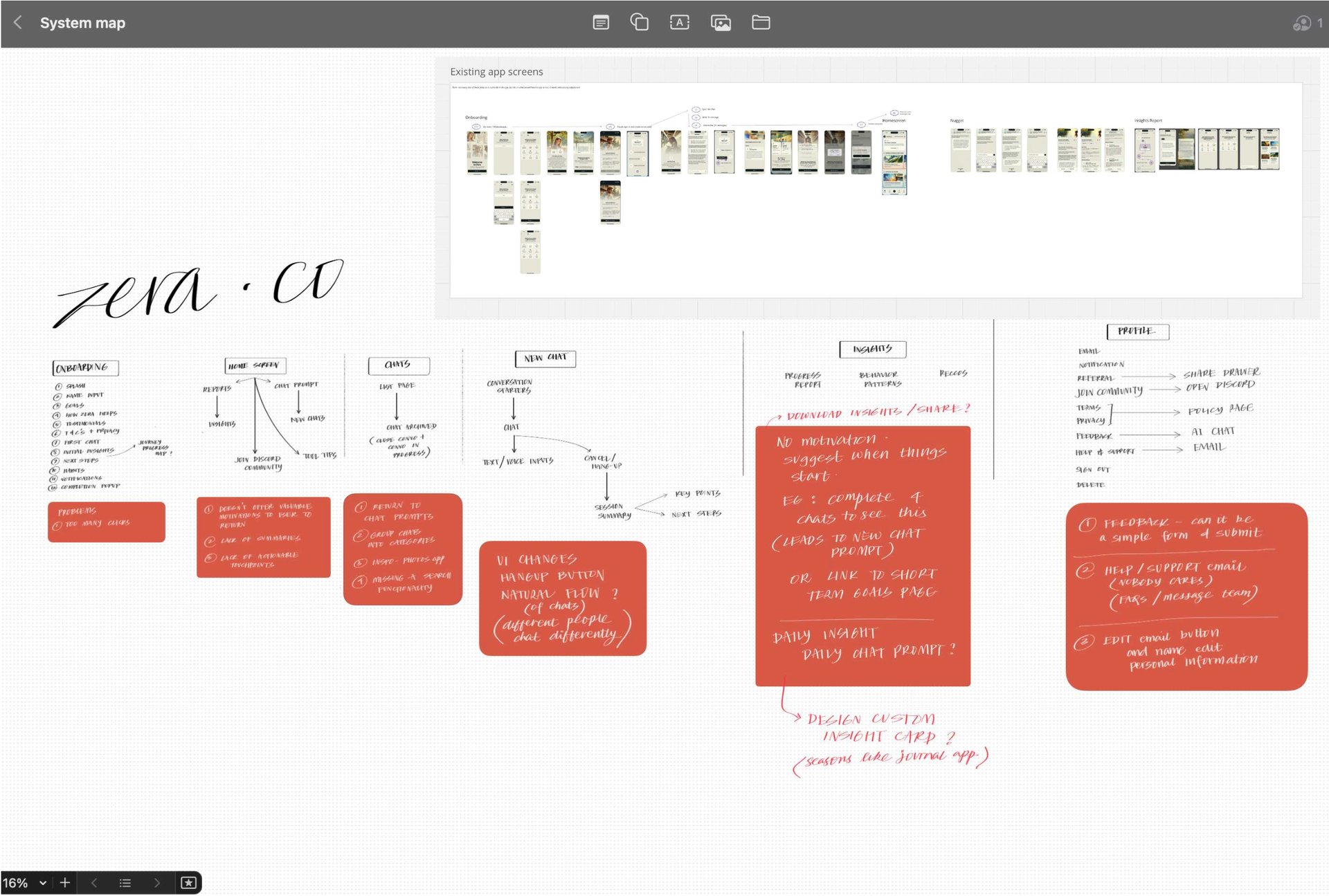This screenshot has height=896, width=1329.
Task: Select the red No motivation insights card
Action: coord(862,556)
